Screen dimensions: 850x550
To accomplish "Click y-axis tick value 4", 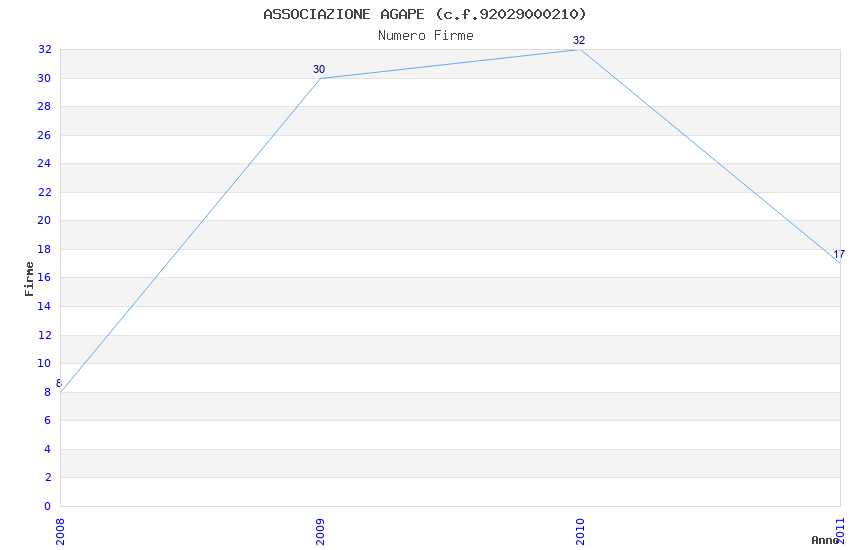I will pos(48,449).
